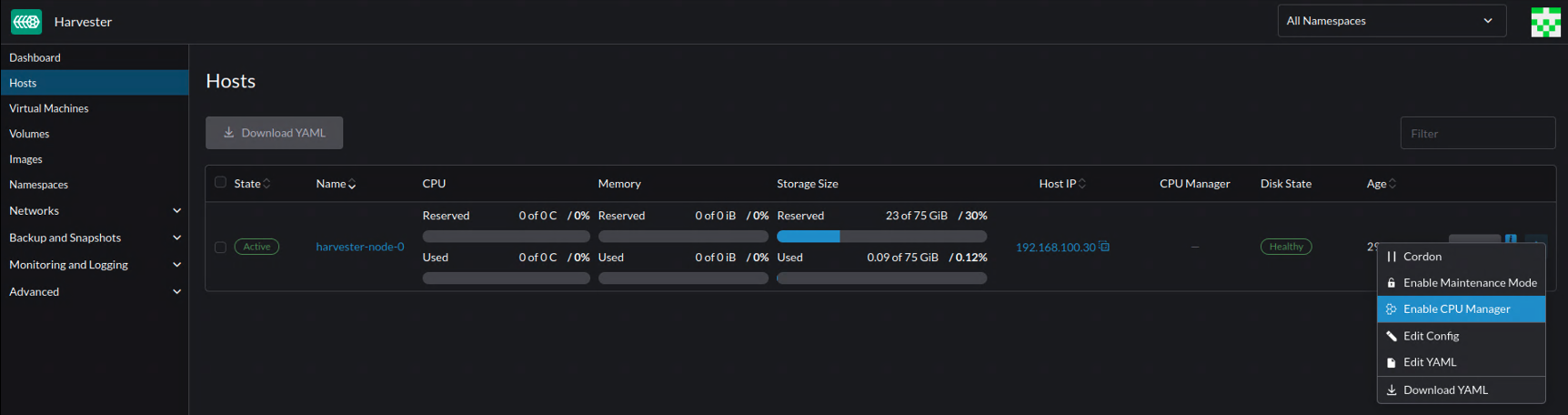
Task: Click the Enable CPU Manager icon
Action: pos(1391,309)
